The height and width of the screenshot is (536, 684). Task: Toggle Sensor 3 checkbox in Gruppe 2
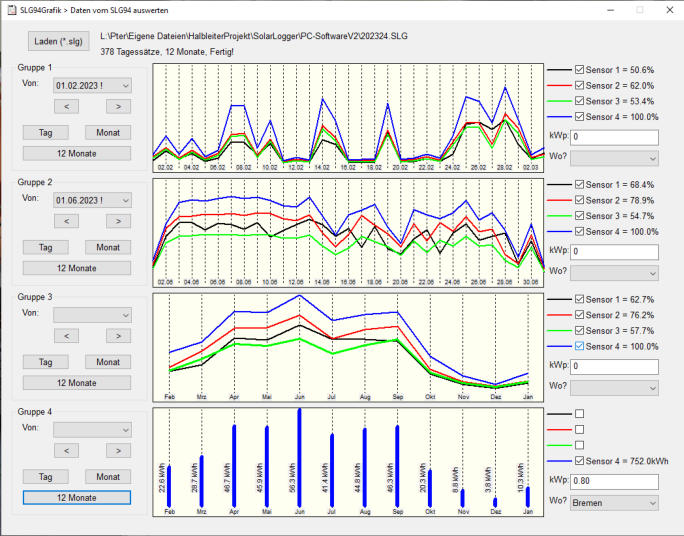tap(579, 216)
